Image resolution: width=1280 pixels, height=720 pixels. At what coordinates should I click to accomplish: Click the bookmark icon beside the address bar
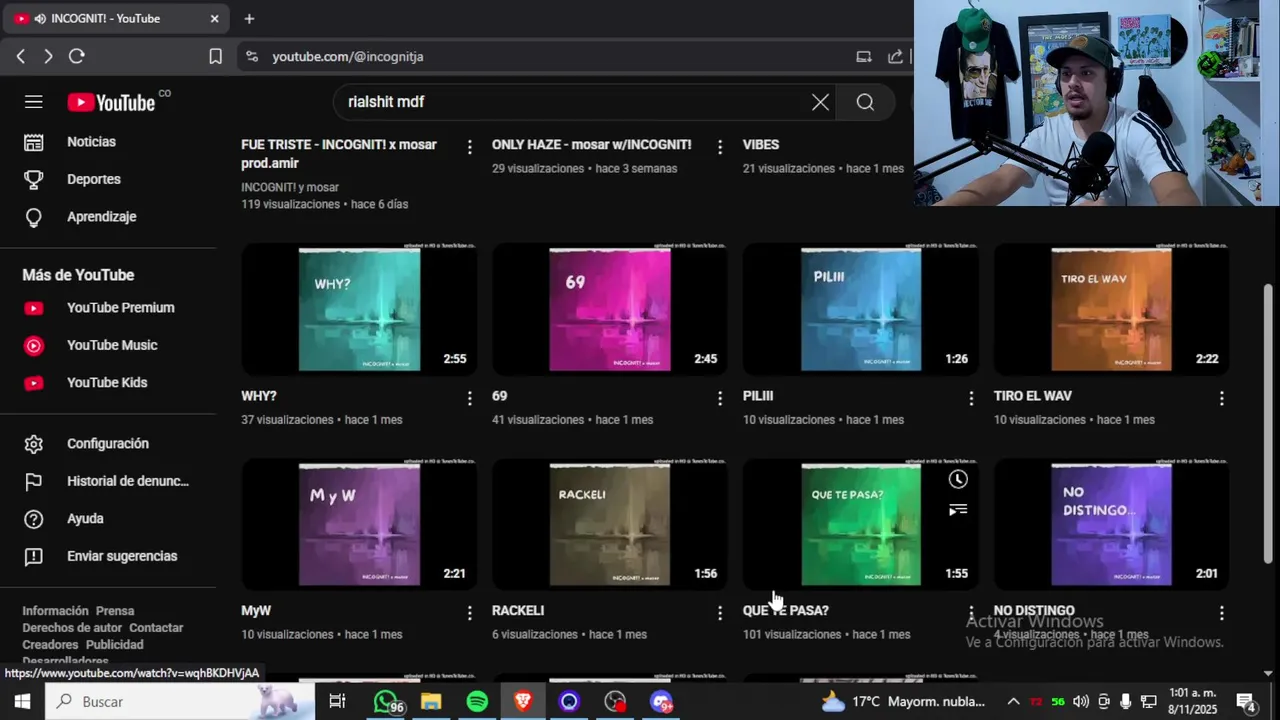point(215,57)
